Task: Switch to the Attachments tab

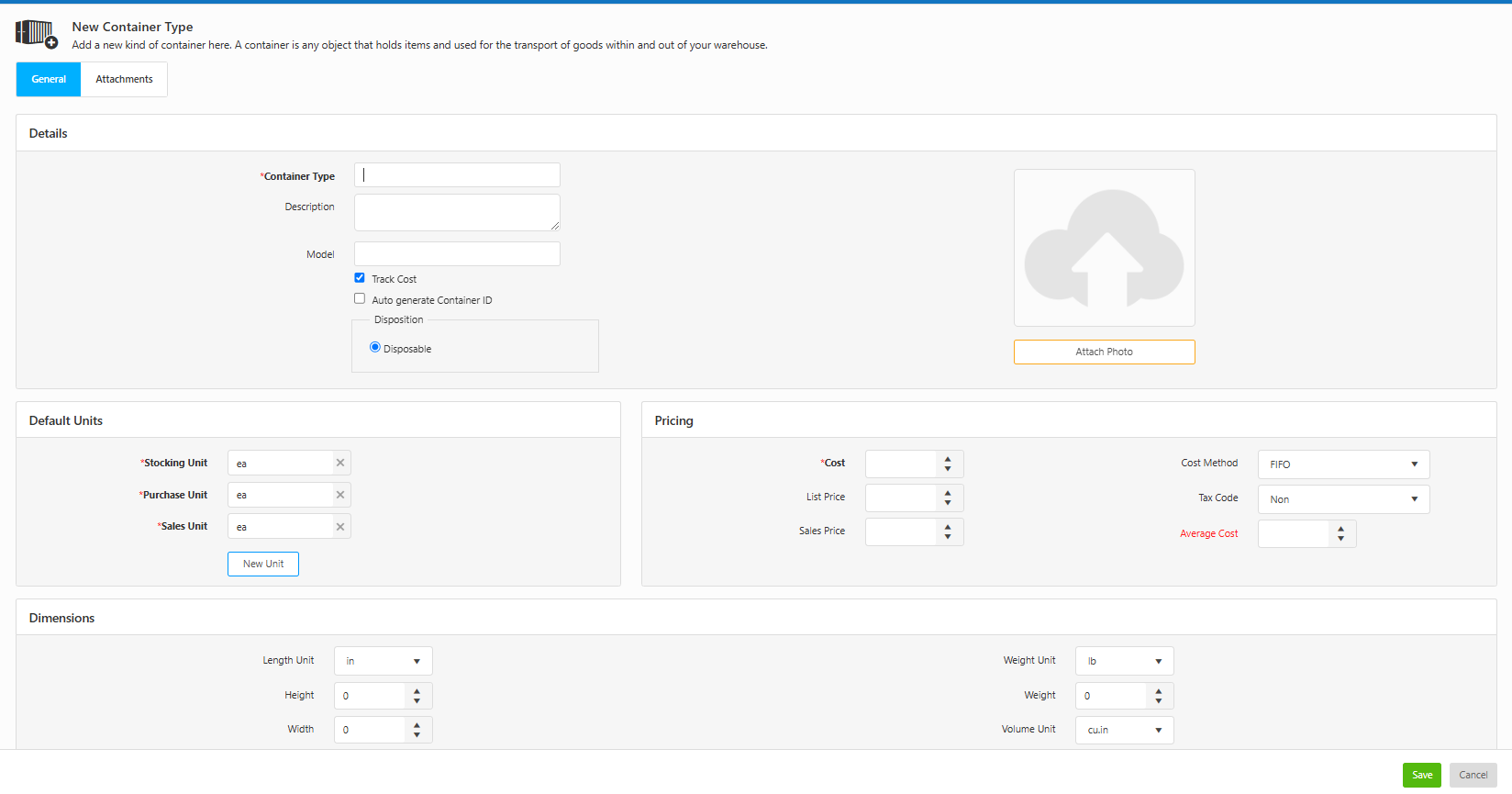Action: (x=124, y=80)
